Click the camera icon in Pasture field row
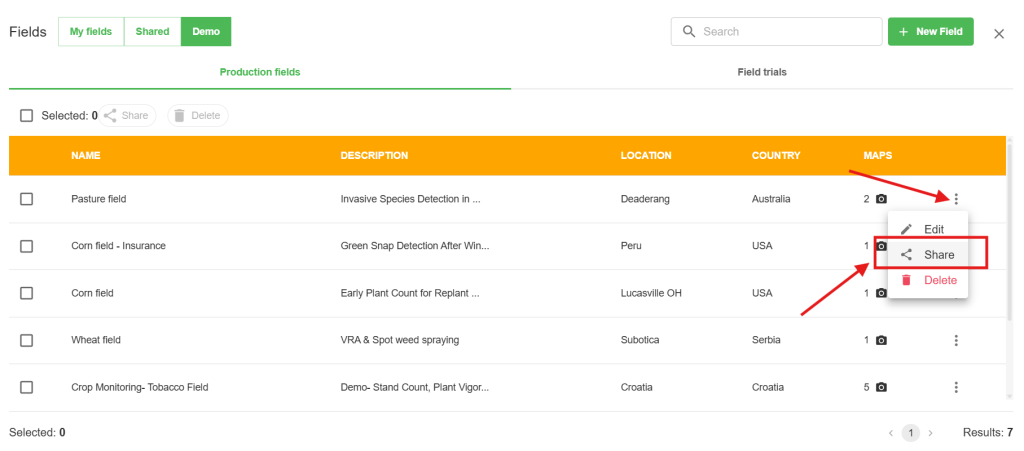1024x451 pixels. click(881, 199)
